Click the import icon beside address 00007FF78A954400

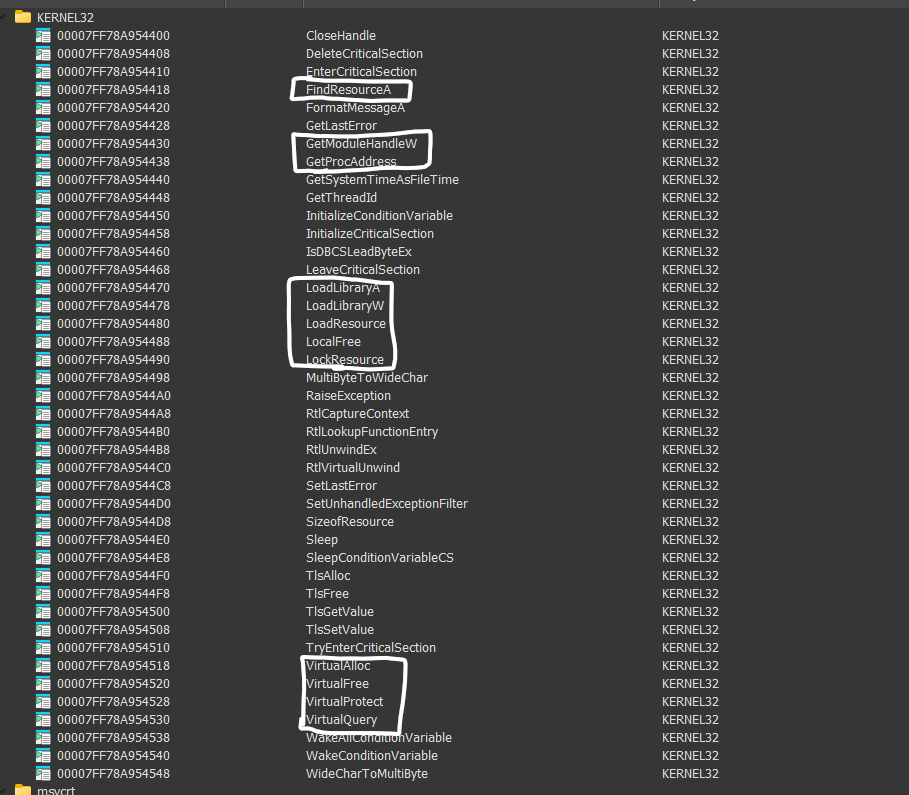point(43,36)
